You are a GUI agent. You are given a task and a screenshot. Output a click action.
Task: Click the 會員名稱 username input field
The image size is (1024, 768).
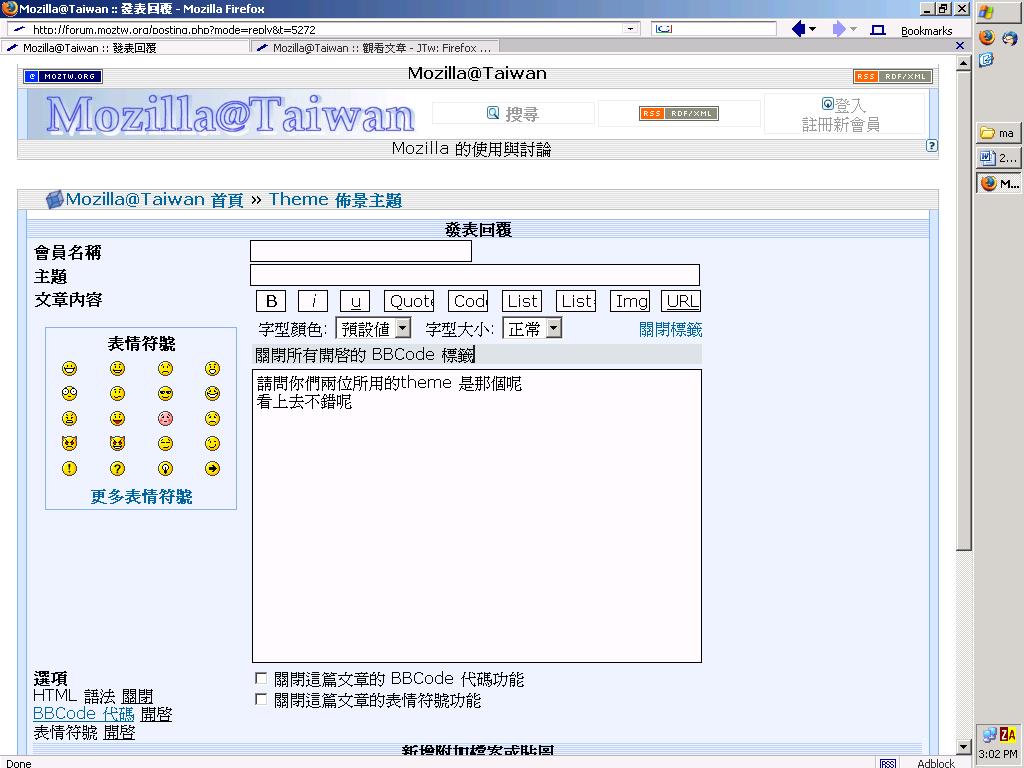click(x=360, y=251)
